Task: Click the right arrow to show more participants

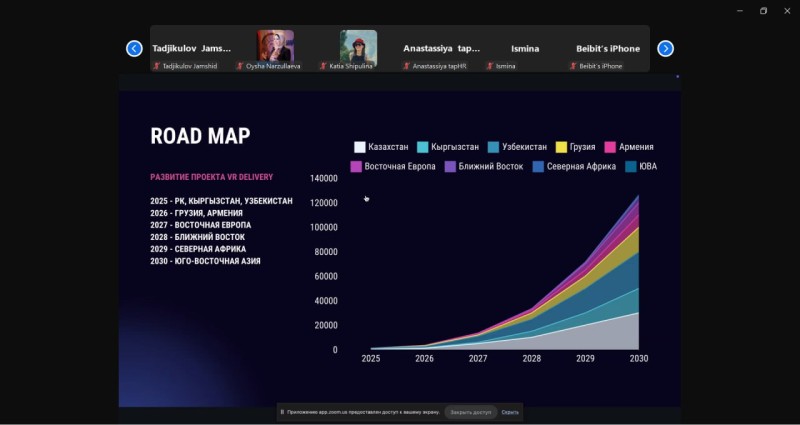Action: pos(665,48)
